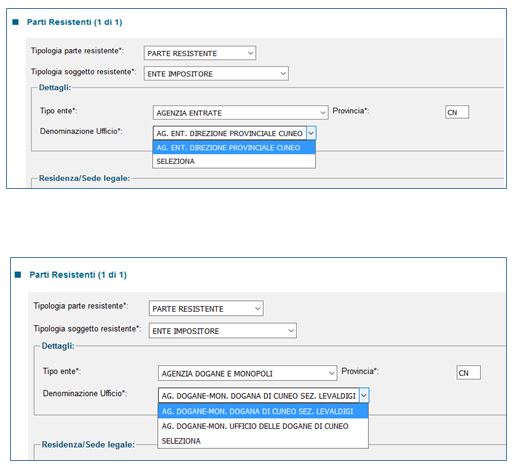514x470 pixels.
Task: Click the arrow of the AG. ENT. DIREZIONE PROVINCIALE CUNEO combo box
Action: pos(311,133)
